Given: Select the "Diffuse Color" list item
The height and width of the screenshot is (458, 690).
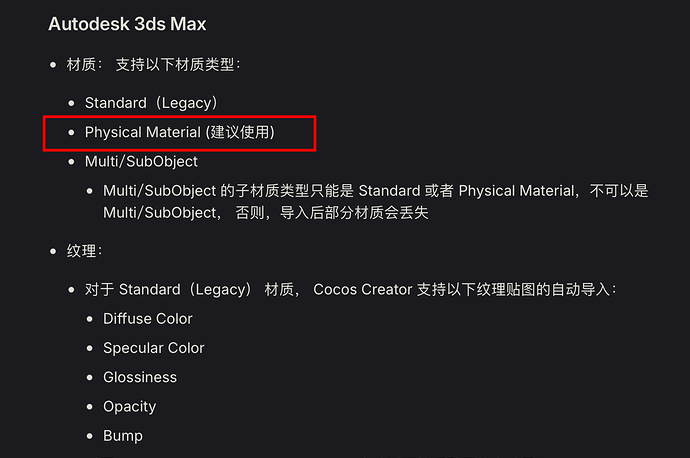Looking at the screenshot, I should (148, 319).
